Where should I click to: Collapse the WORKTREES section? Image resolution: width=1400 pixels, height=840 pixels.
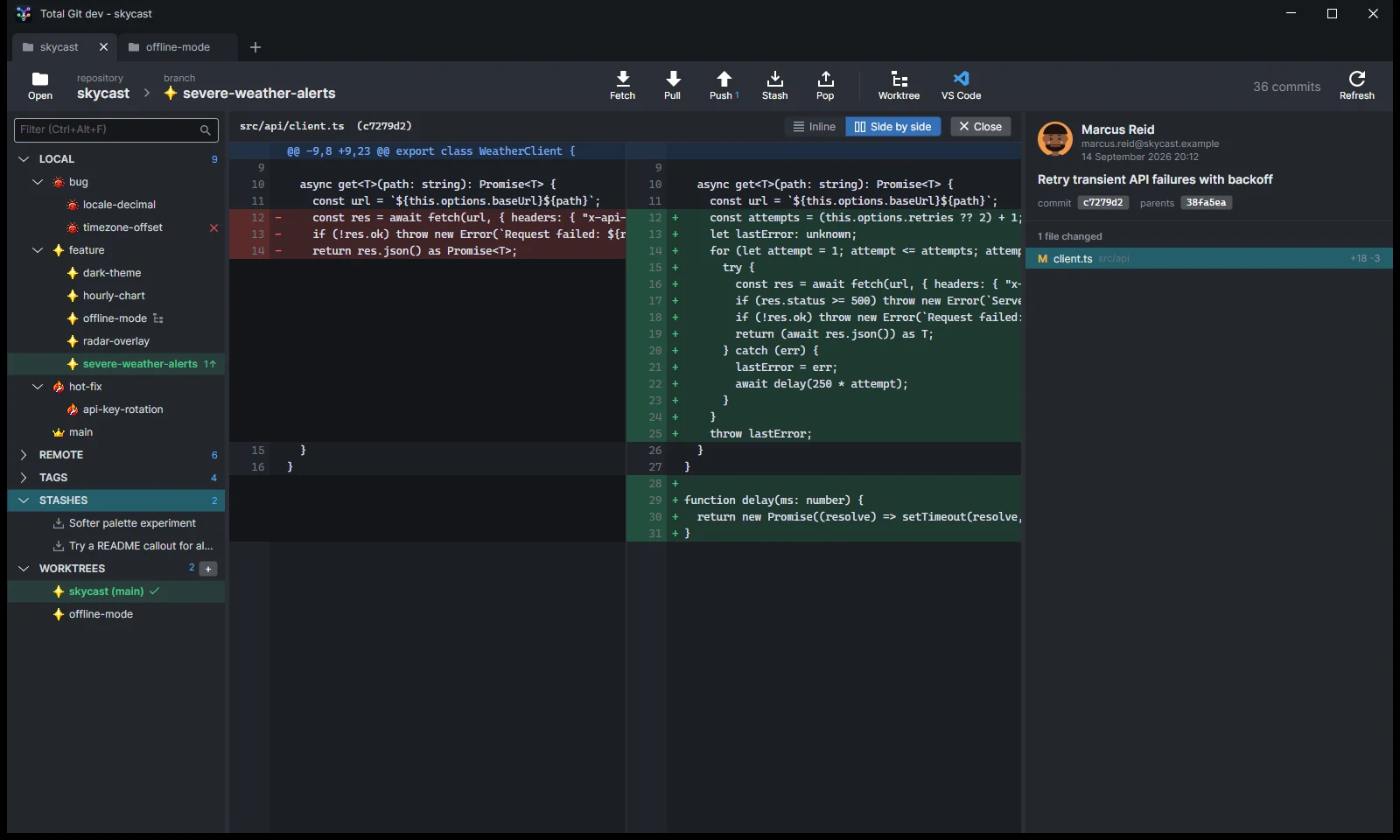pos(24,569)
